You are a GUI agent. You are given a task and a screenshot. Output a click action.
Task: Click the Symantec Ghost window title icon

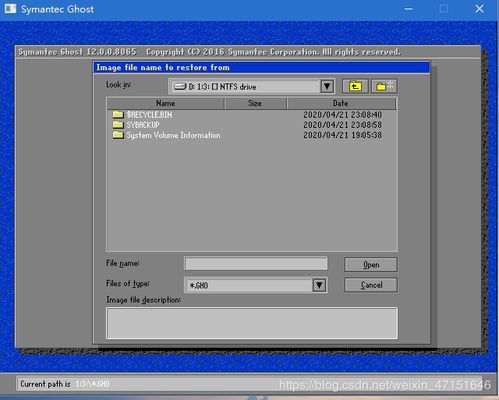click(10, 9)
